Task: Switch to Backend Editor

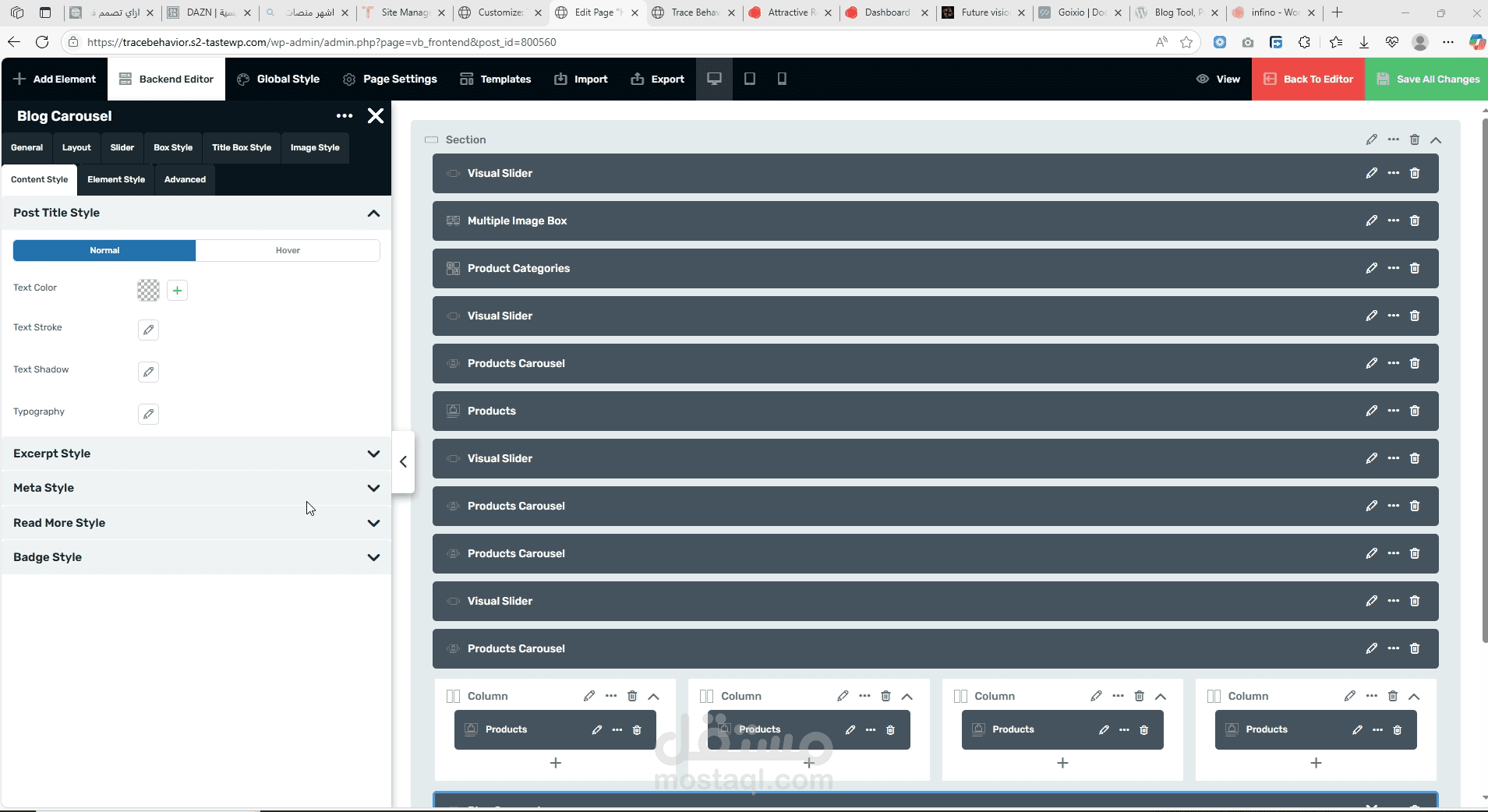Action: 166,79
